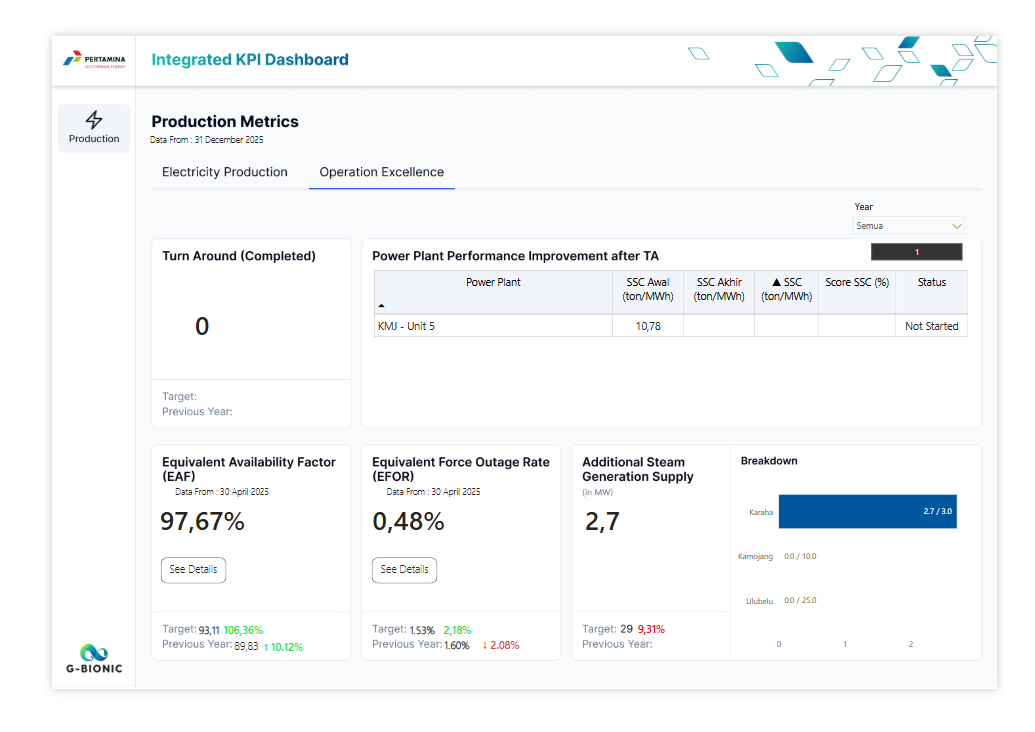Viewport: 1035px width, 732px height.
Task: Open See Details for EFOR
Action: click(404, 570)
